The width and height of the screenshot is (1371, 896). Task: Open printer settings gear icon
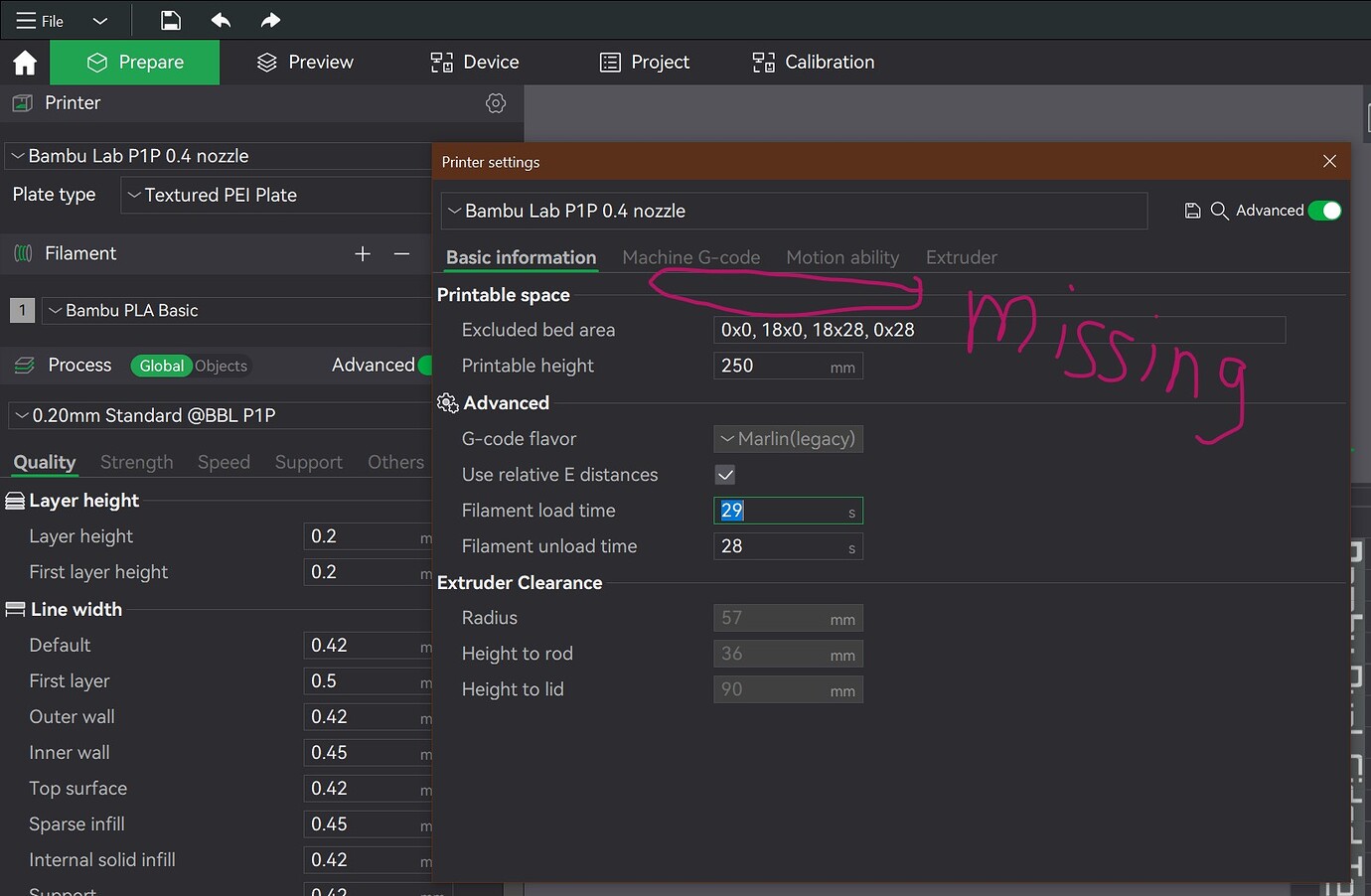pos(496,103)
